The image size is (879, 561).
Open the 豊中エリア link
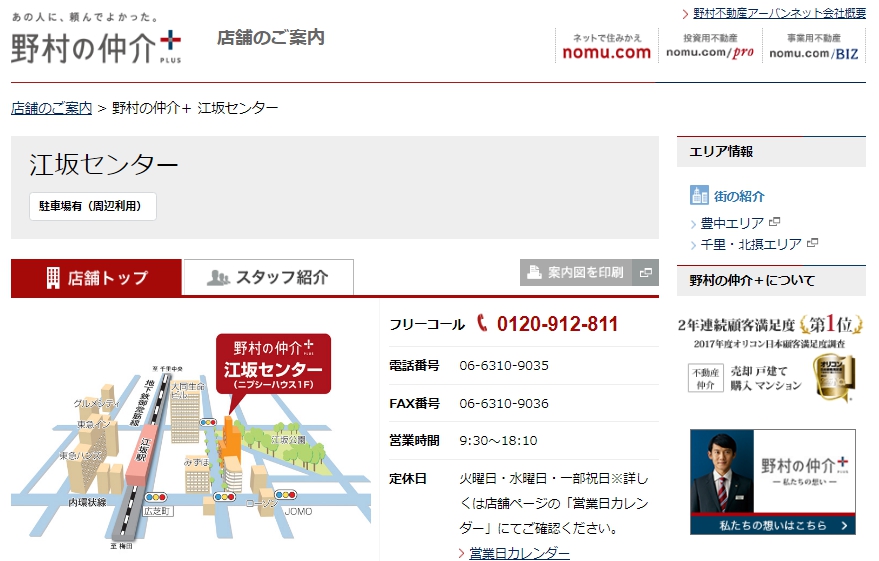tap(732, 224)
